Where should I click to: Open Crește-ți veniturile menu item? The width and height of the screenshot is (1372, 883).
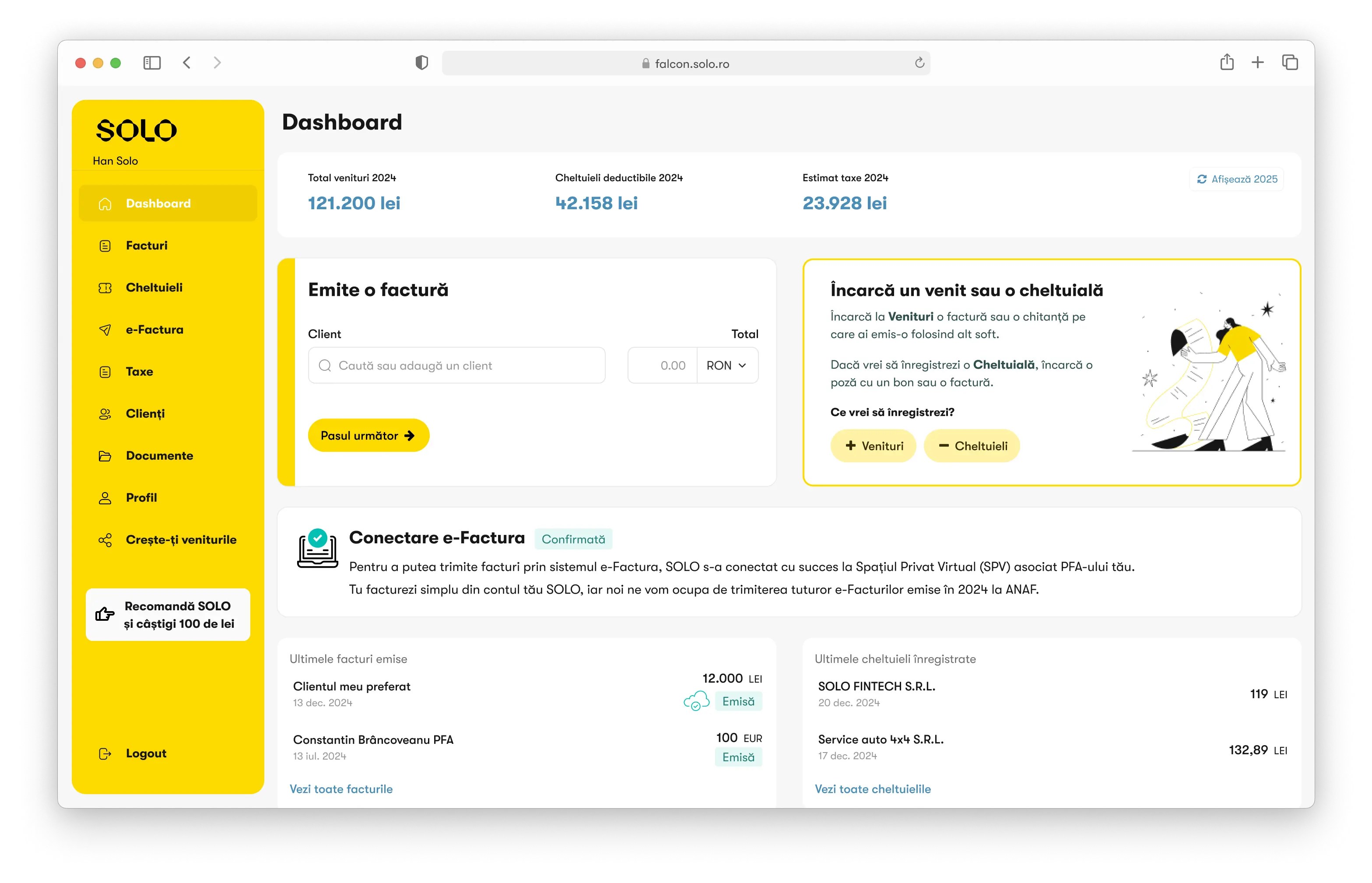(x=168, y=539)
